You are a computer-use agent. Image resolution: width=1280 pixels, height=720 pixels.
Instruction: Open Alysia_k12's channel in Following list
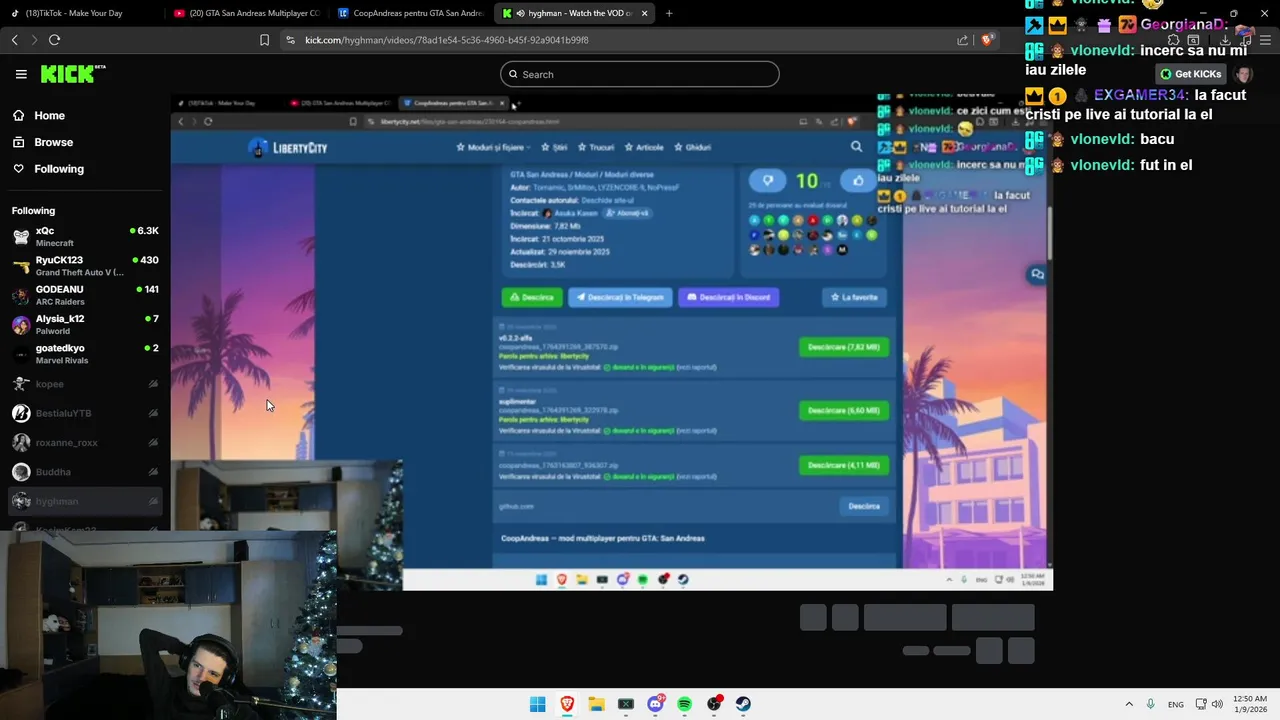point(85,325)
